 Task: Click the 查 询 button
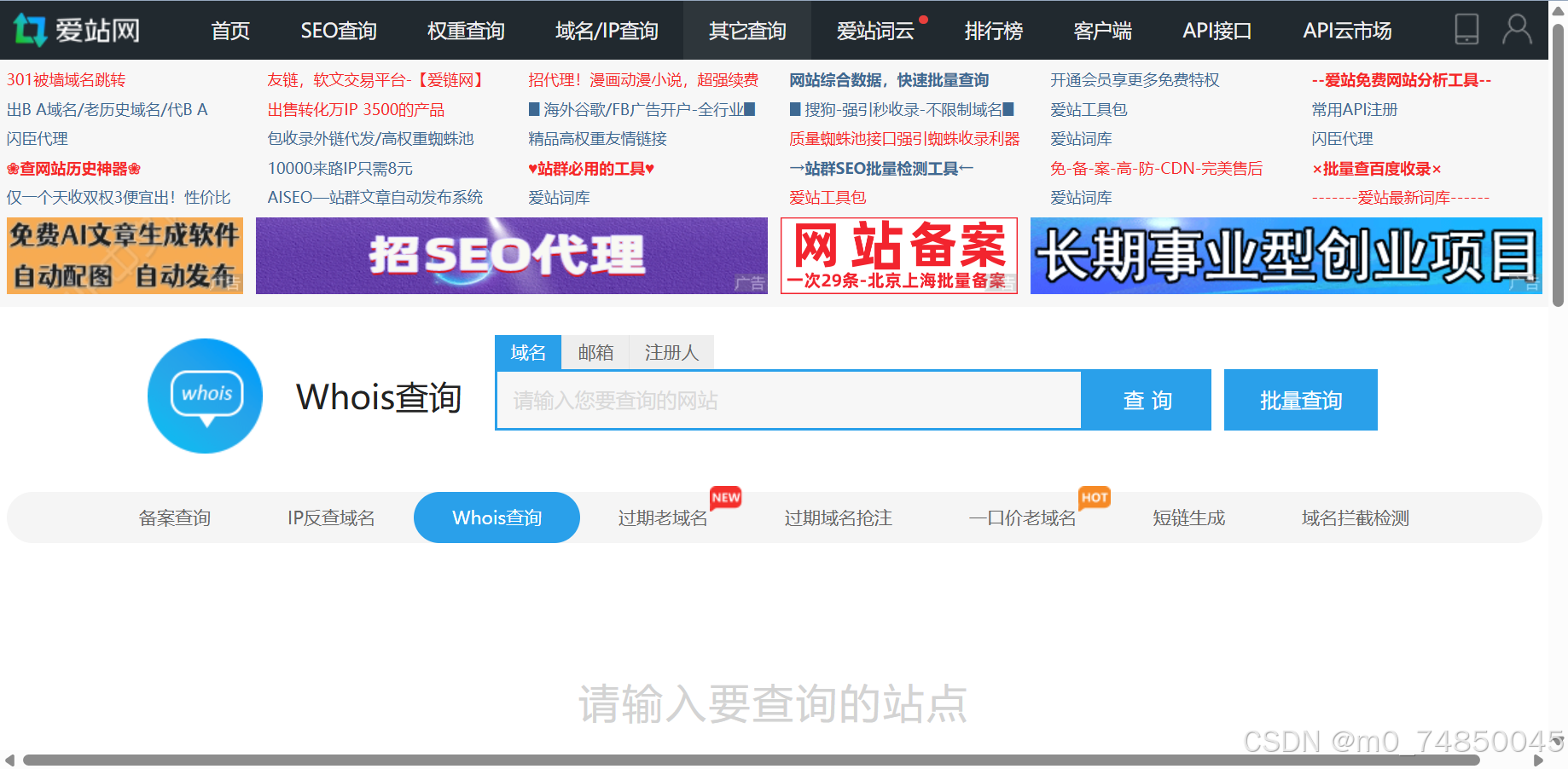click(1147, 400)
